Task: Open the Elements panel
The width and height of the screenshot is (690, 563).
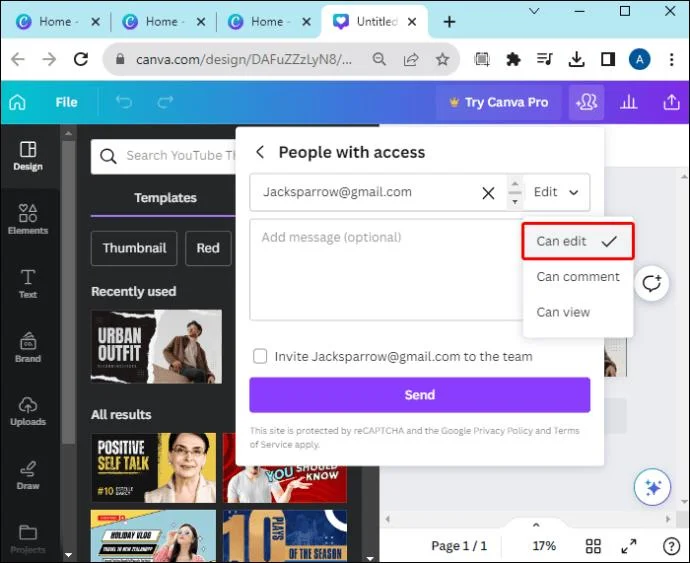Action: click(x=28, y=219)
